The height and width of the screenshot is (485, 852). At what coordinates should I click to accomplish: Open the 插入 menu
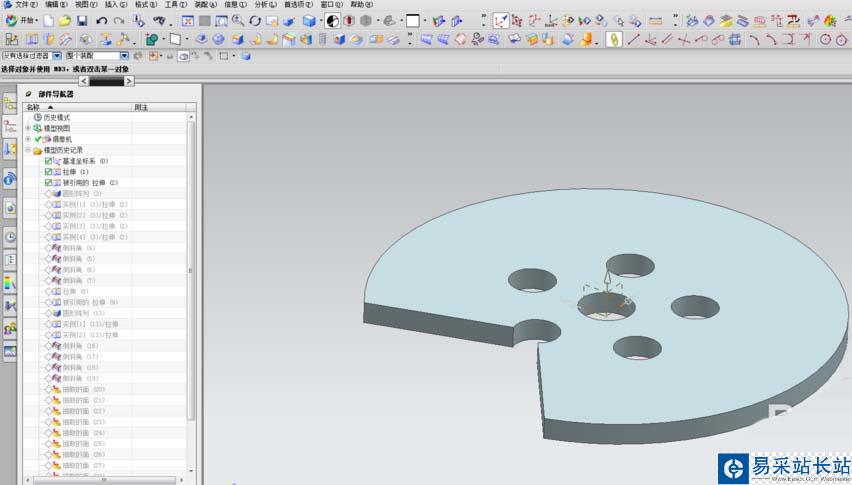click(x=116, y=4)
